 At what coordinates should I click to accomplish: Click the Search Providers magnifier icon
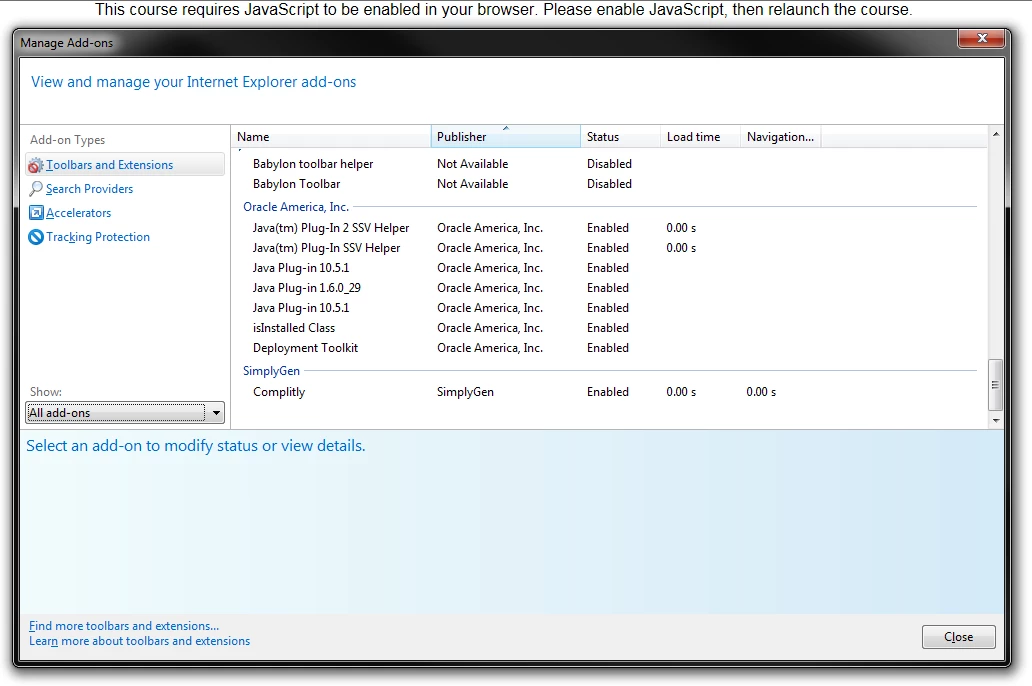pos(36,189)
